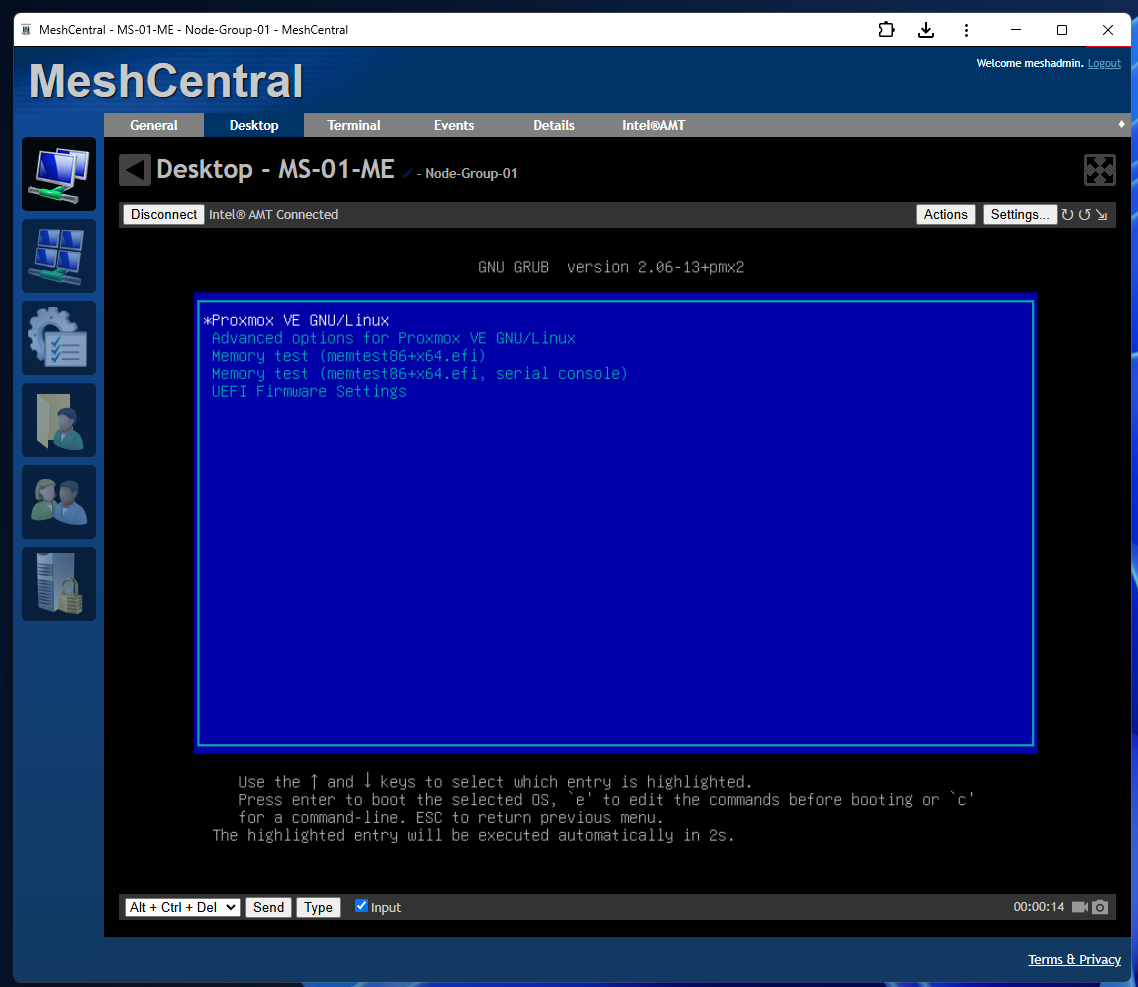Open the Terms & Privacy link

1074,959
